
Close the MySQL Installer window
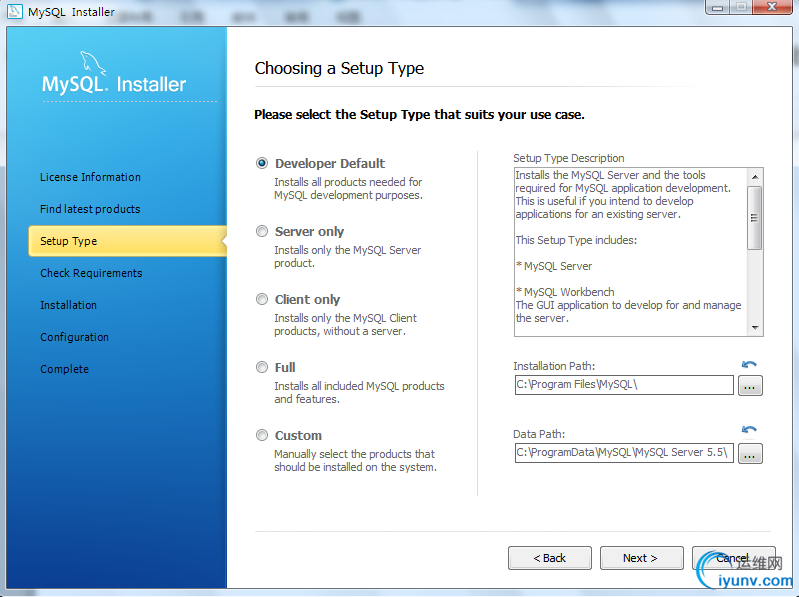pyautogui.click(x=772, y=7)
